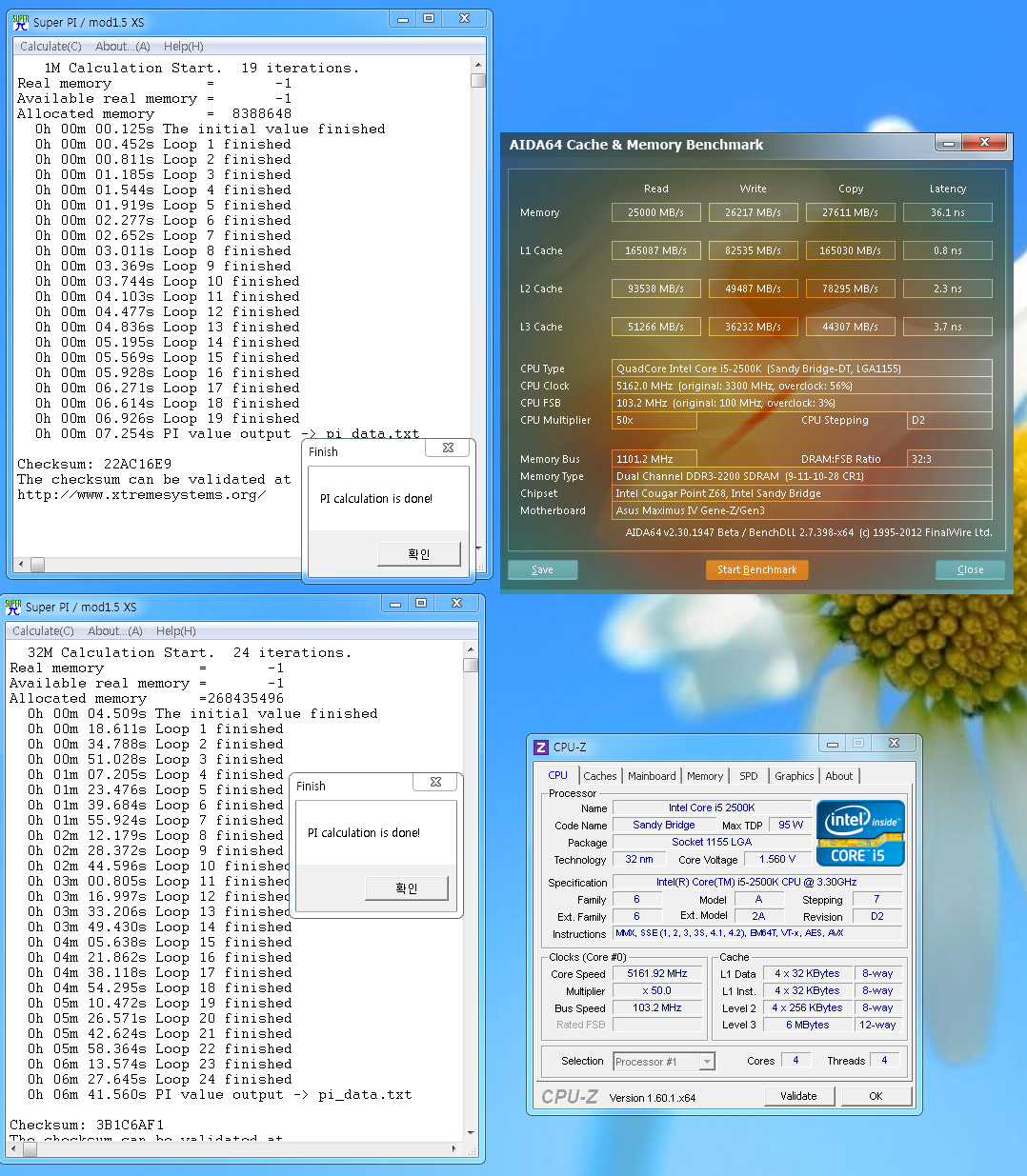Click Memory Type field Dual Channel DDR3-2200
This screenshot has height=1176, width=1027.
(801, 476)
